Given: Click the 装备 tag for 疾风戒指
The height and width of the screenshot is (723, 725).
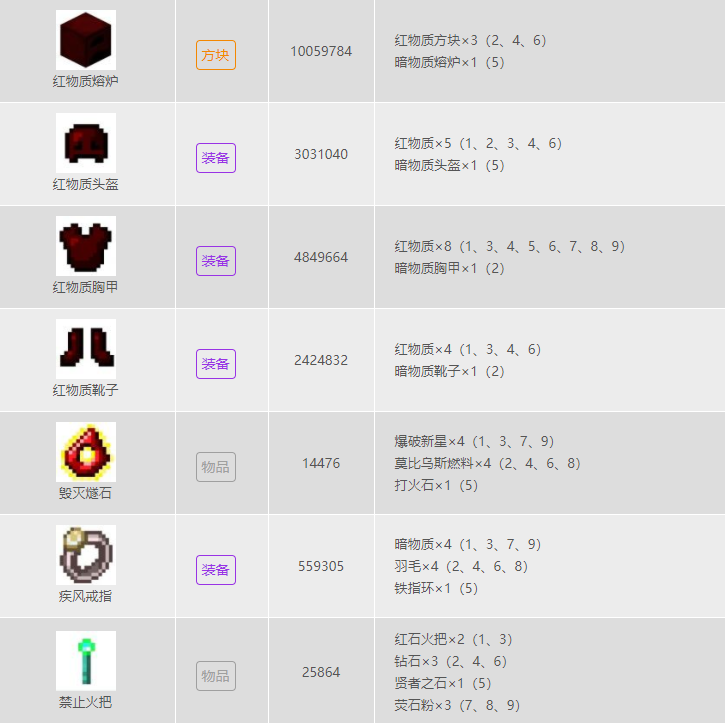Looking at the screenshot, I should 216,570.
